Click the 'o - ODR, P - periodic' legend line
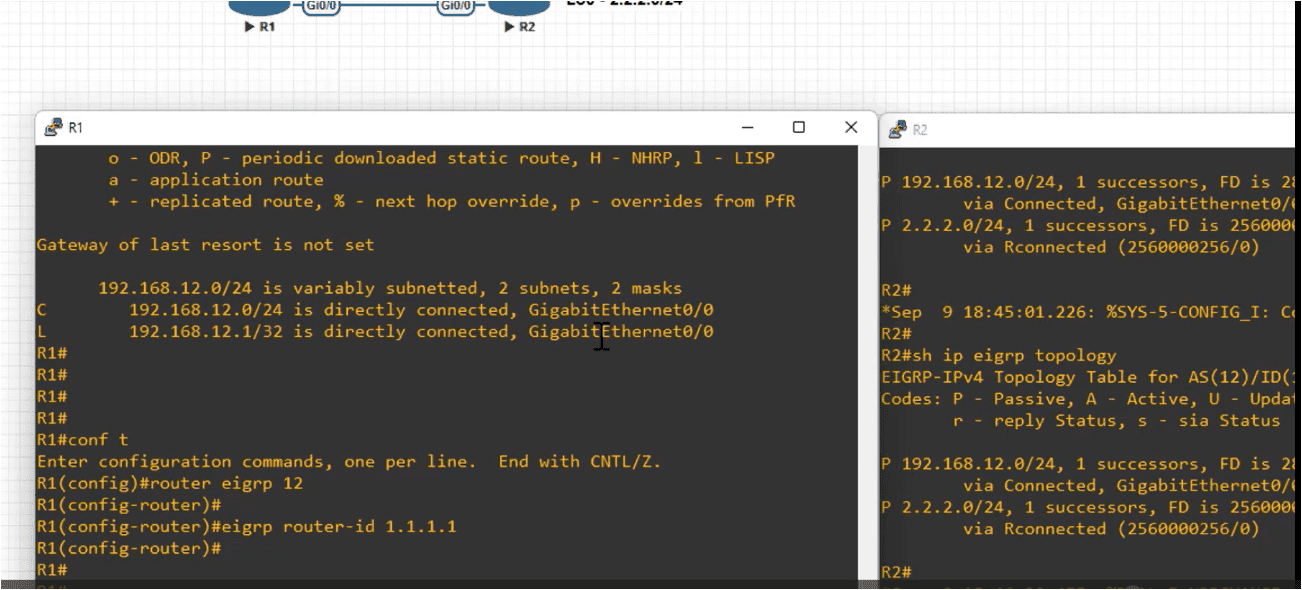The image size is (1302, 590). [441, 158]
